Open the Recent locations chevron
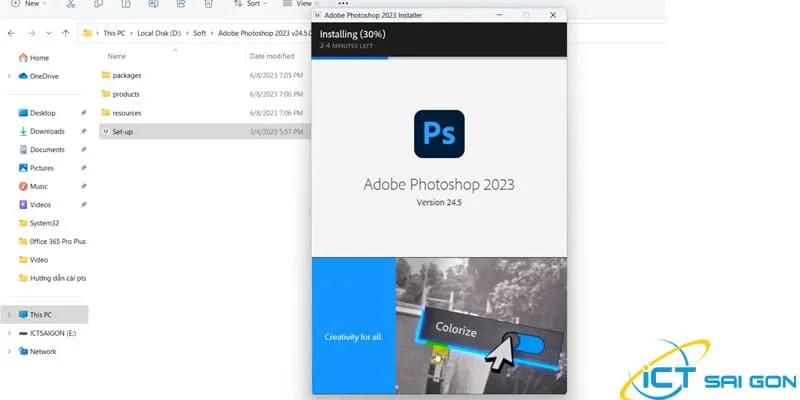The height and width of the screenshot is (400, 800). (49, 33)
